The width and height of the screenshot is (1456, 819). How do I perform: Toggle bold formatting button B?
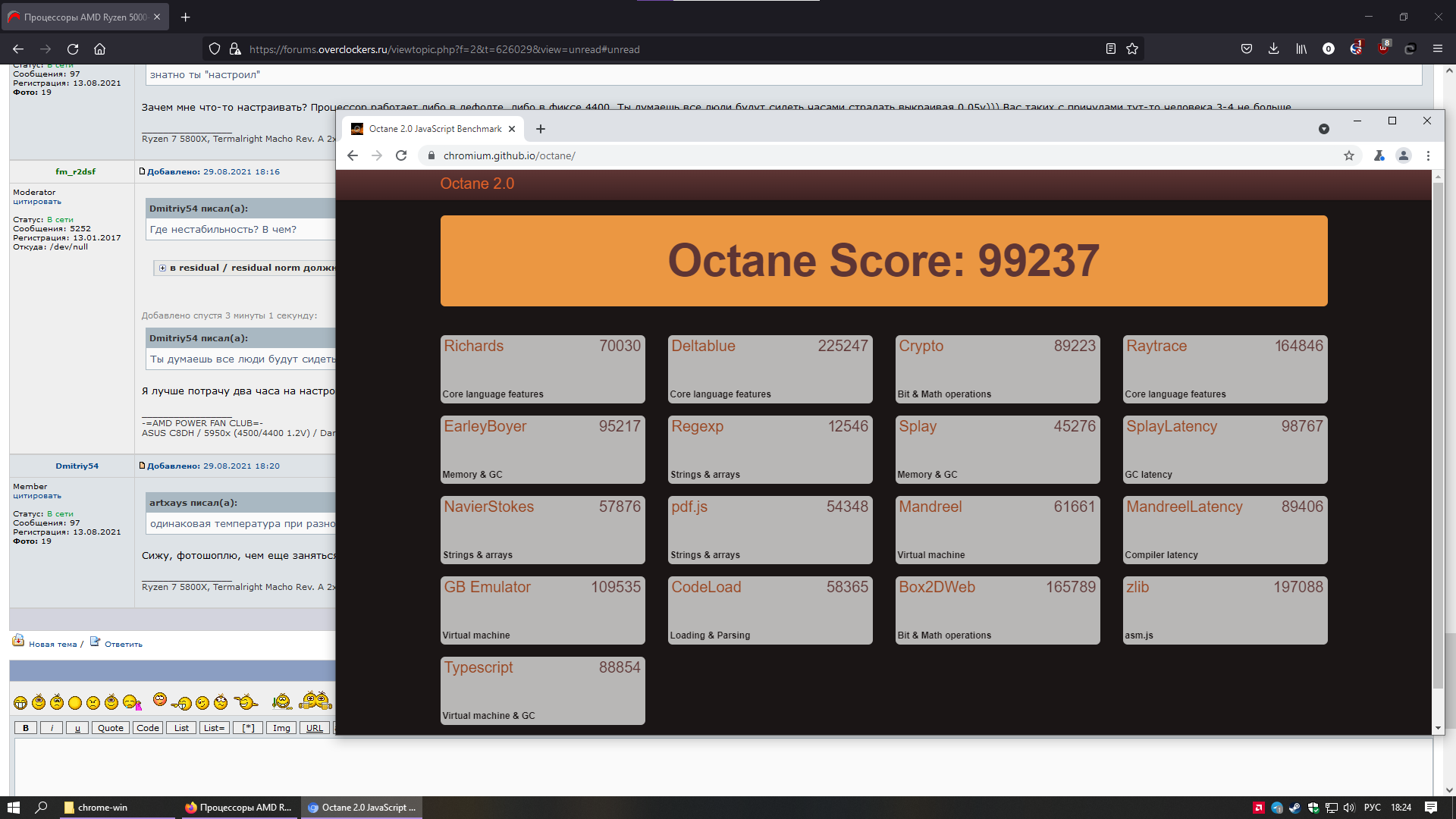coord(26,728)
